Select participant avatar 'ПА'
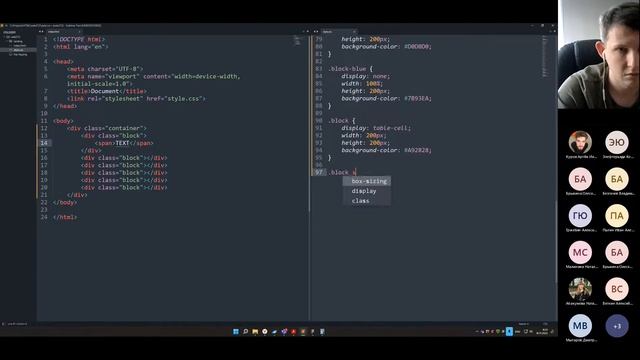Image resolution: width=640 pixels, height=360 pixels. tap(617, 216)
